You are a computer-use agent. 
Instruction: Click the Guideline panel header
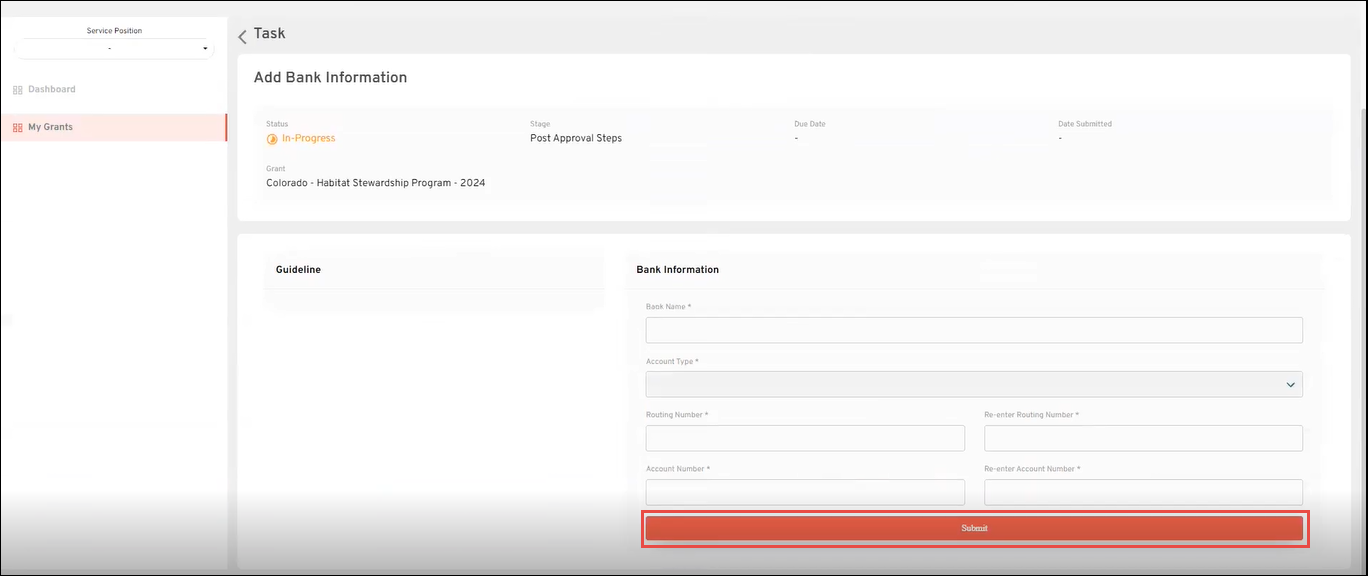click(x=298, y=270)
